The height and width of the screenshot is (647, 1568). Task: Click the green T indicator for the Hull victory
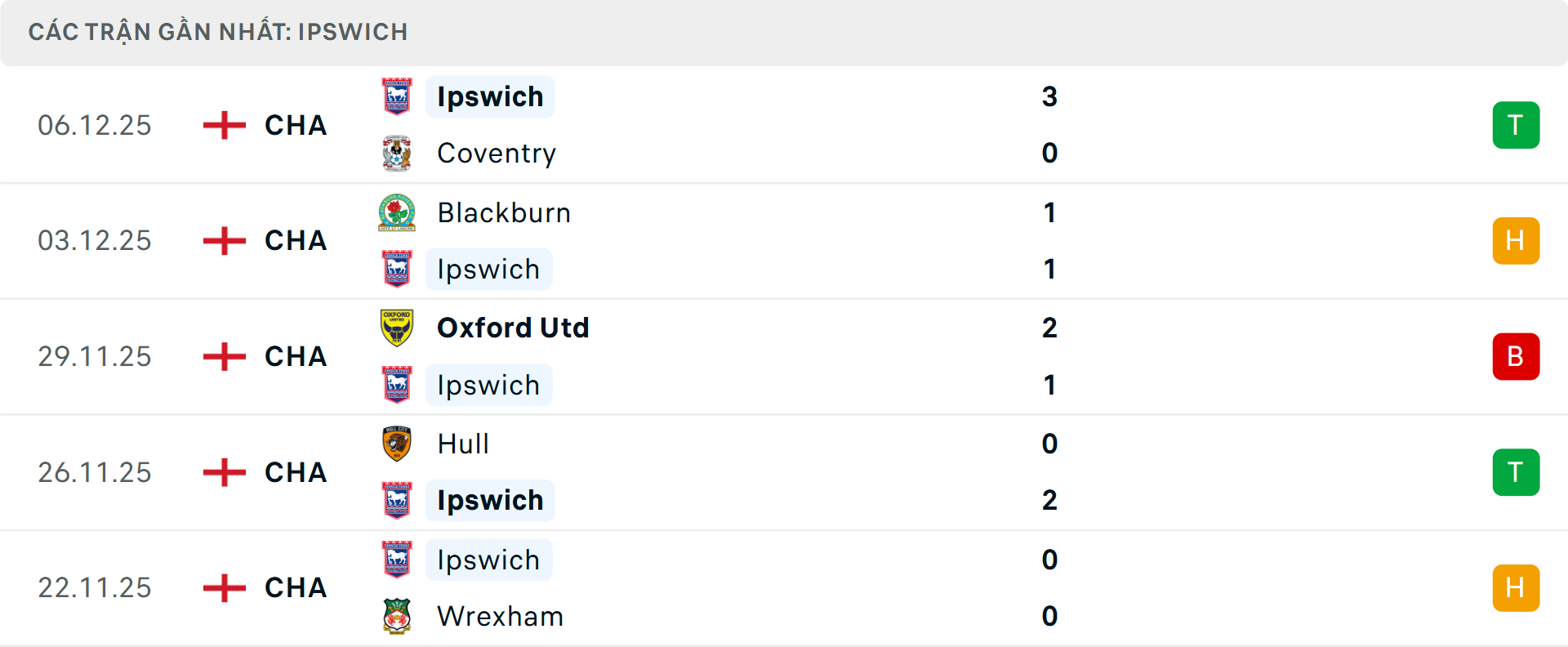(1516, 472)
